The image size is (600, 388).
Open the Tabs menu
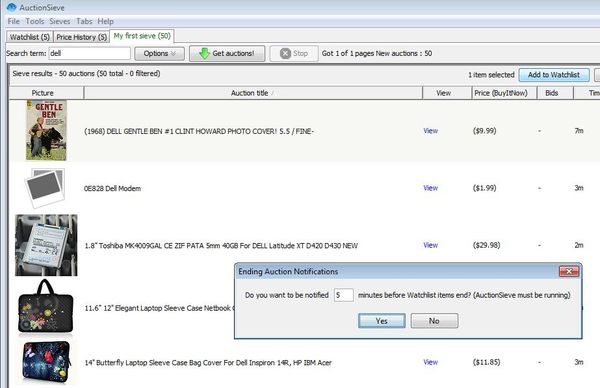tap(84, 21)
